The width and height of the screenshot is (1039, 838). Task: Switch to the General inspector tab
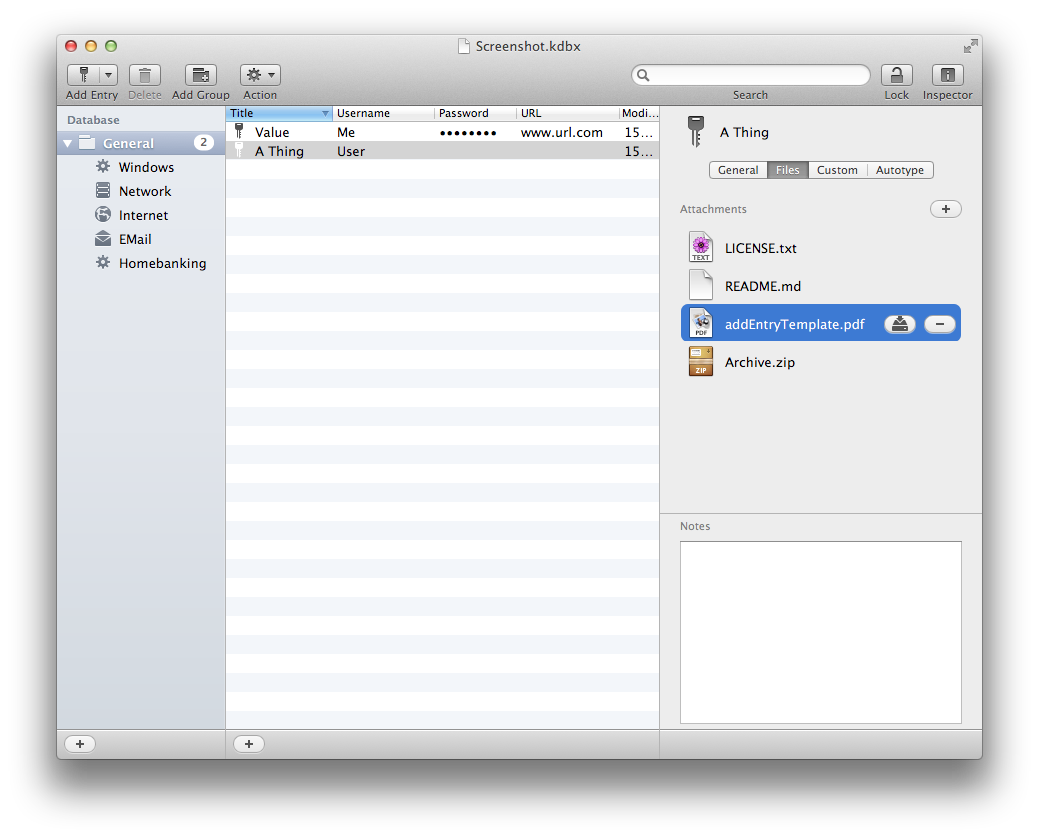pos(738,170)
